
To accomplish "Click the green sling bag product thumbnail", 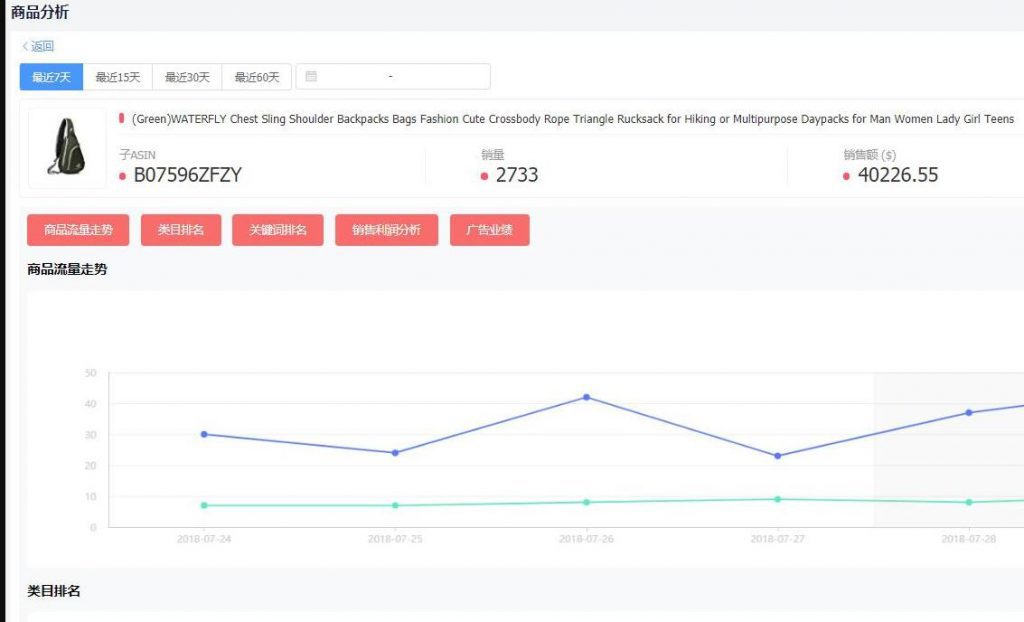I will coord(66,148).
